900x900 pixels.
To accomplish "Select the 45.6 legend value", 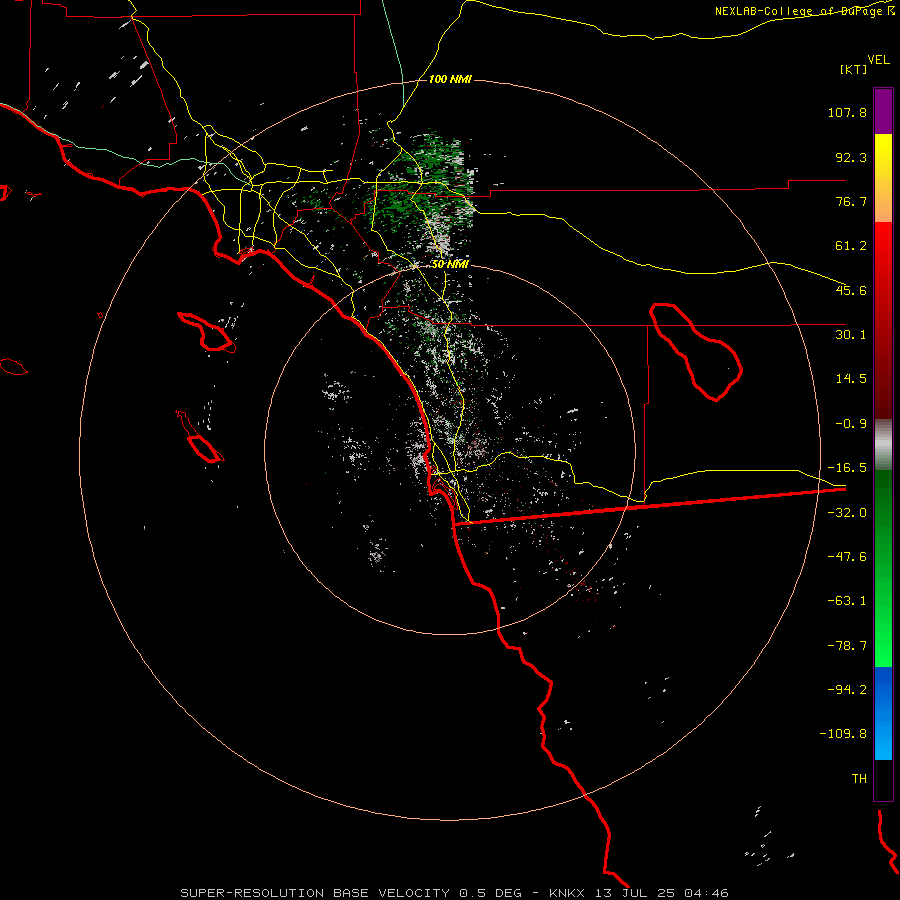I will click(x=851, y=290).
